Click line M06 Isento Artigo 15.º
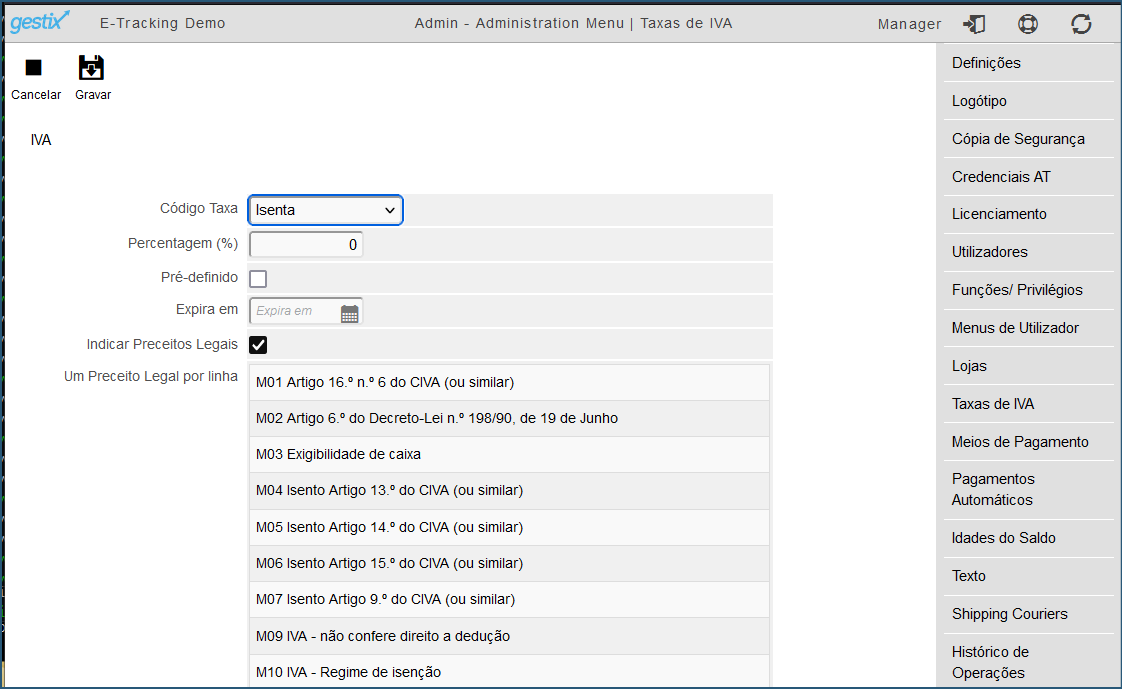 [509, 563]
